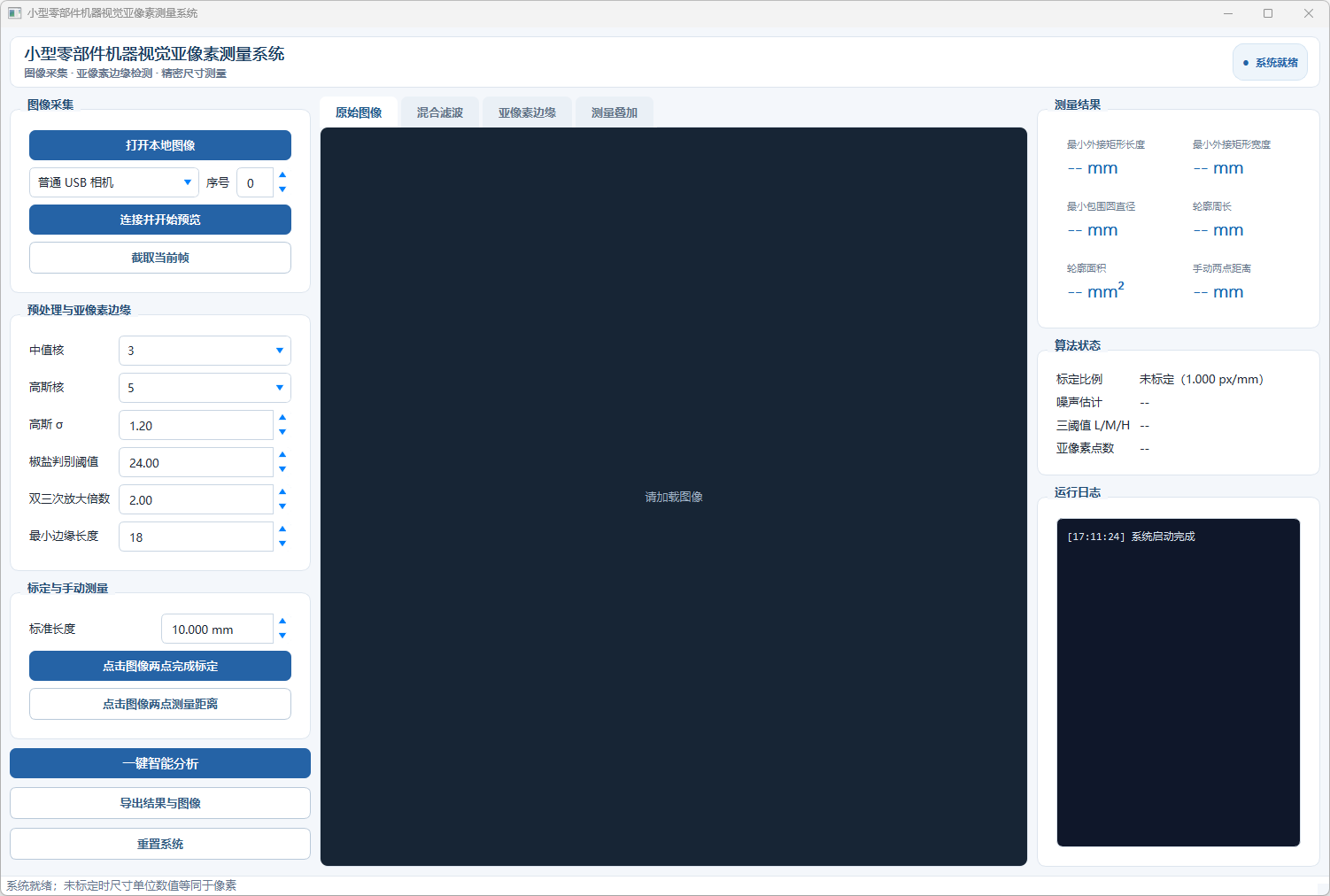Increase the 序号 camera index stepper
Screen dimensions: 1330x896
coord(282,175)
